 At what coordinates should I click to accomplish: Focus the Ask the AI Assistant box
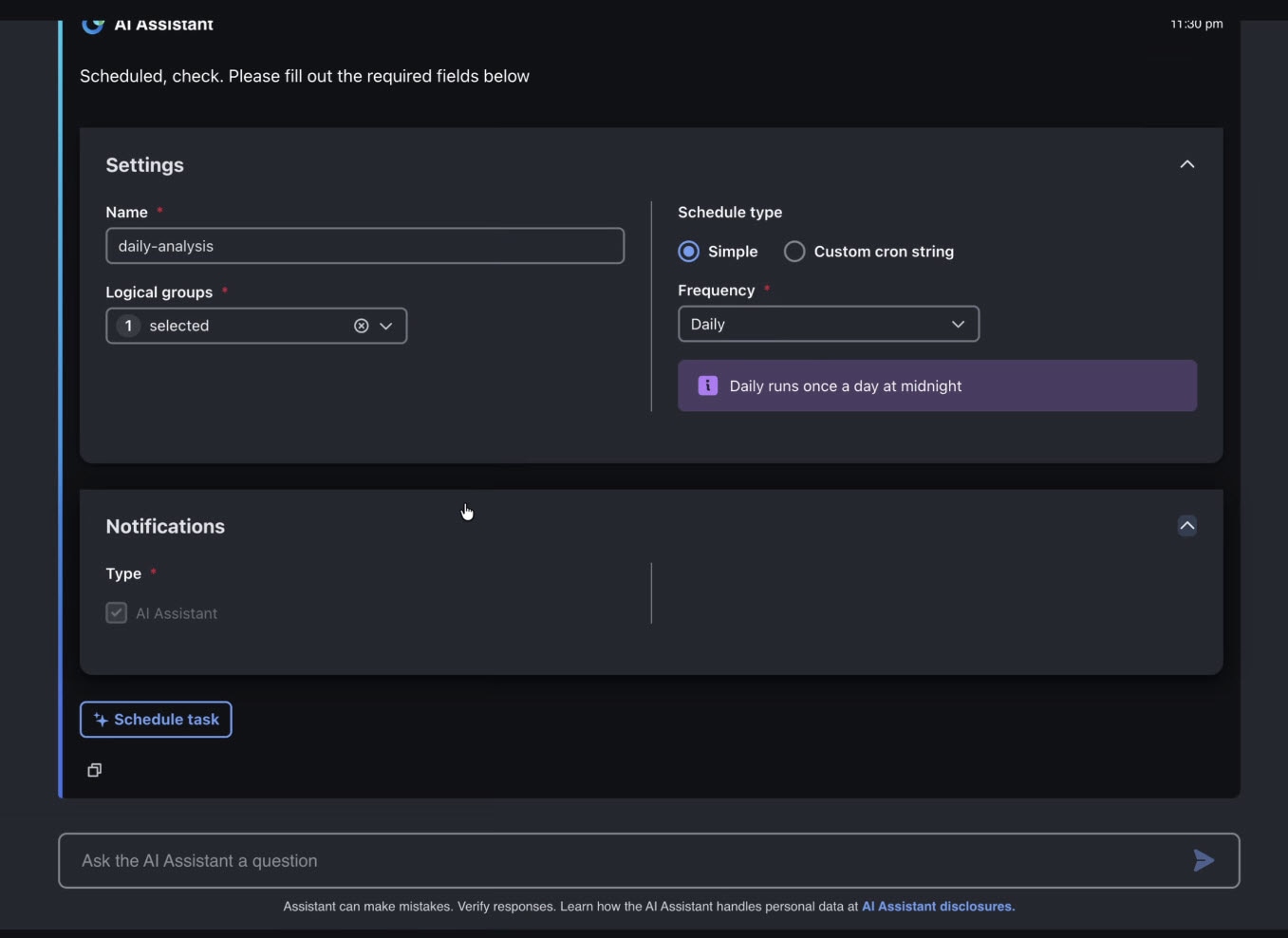coord(649,861)
